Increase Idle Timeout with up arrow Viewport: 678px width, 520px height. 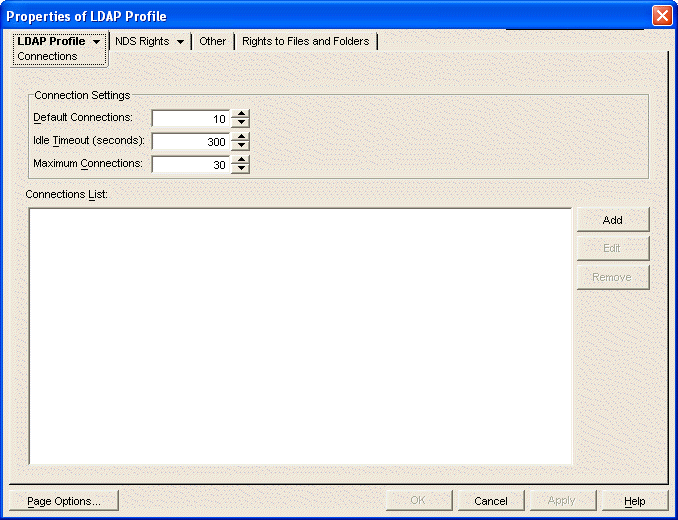240,137
